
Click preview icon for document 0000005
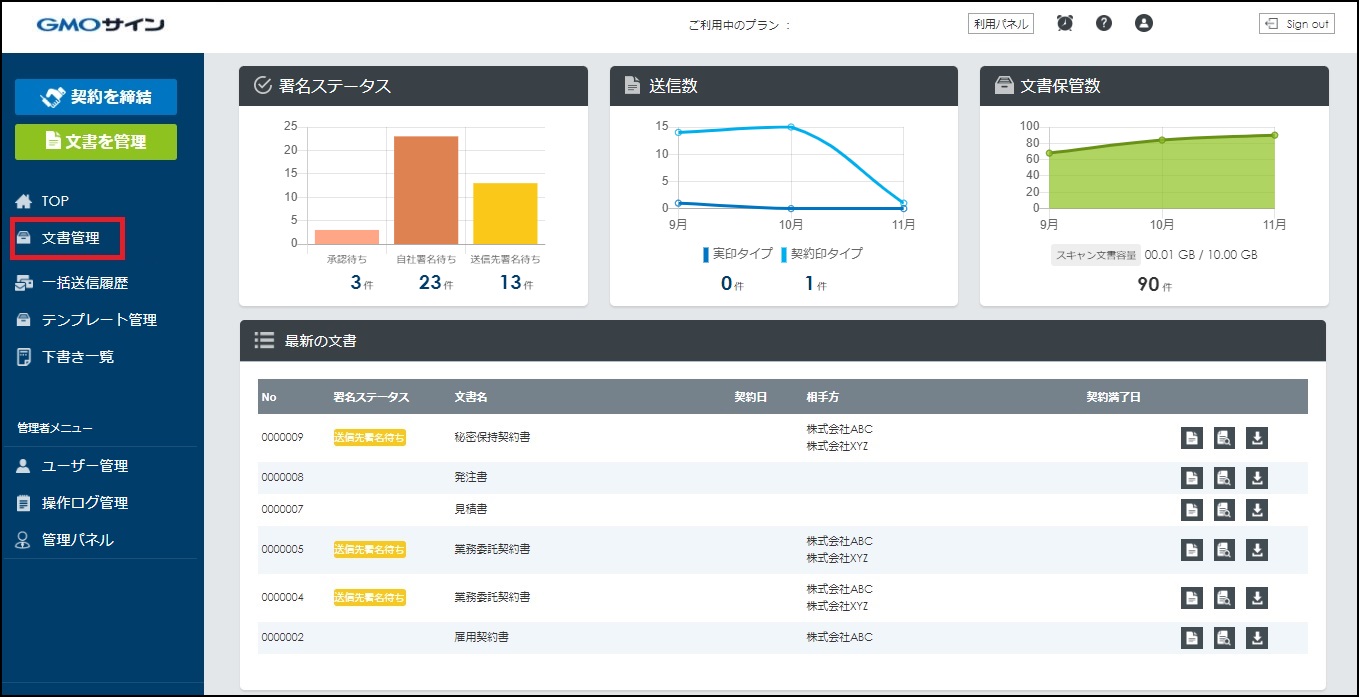click(1224, 550)
